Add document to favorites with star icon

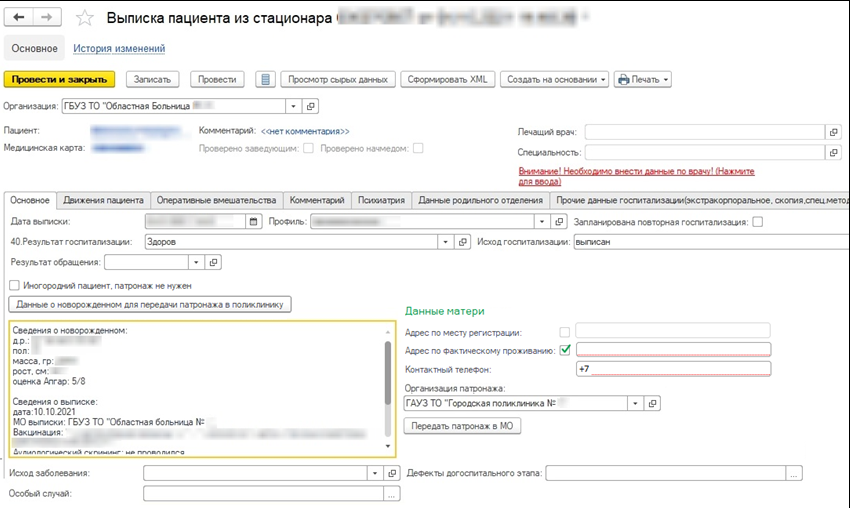(86, 19)
